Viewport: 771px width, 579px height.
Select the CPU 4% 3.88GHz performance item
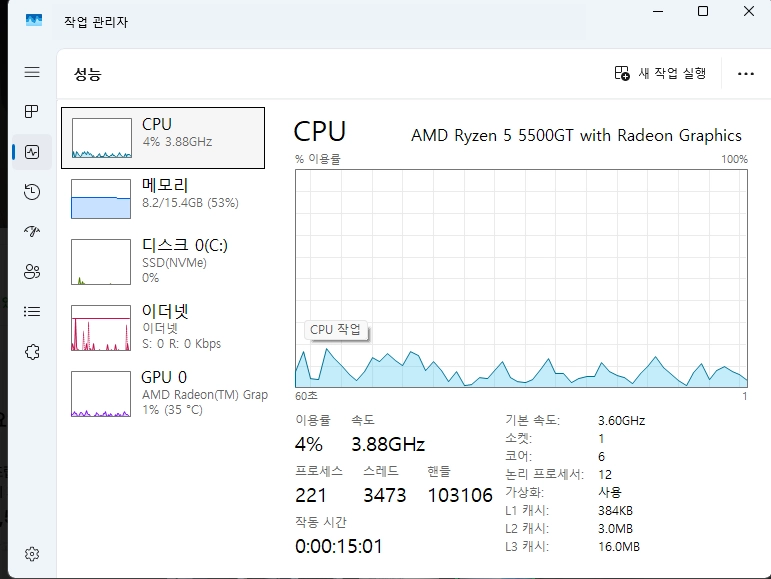coord(163,138)
